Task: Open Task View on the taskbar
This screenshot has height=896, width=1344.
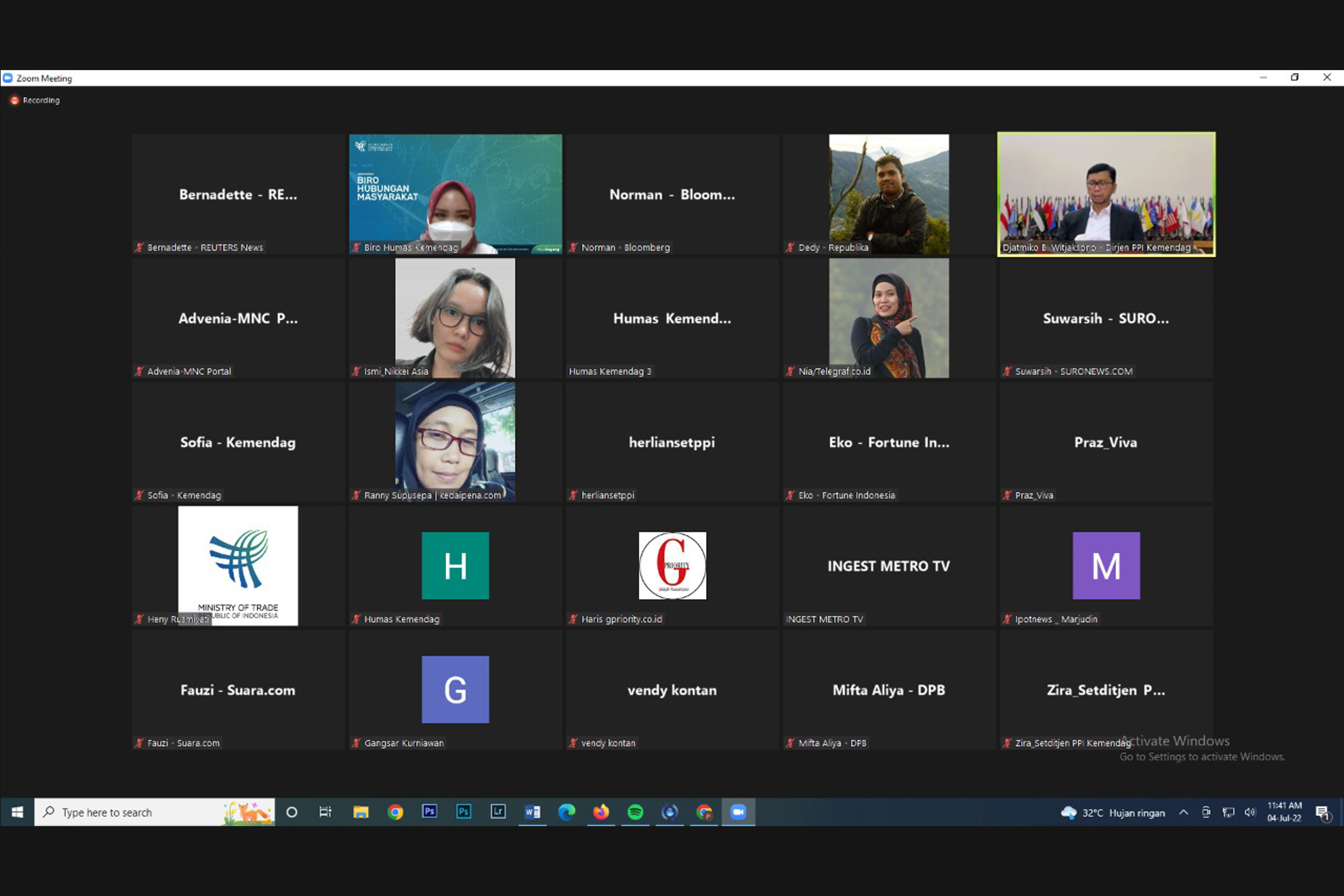Action: click(325, 812)
